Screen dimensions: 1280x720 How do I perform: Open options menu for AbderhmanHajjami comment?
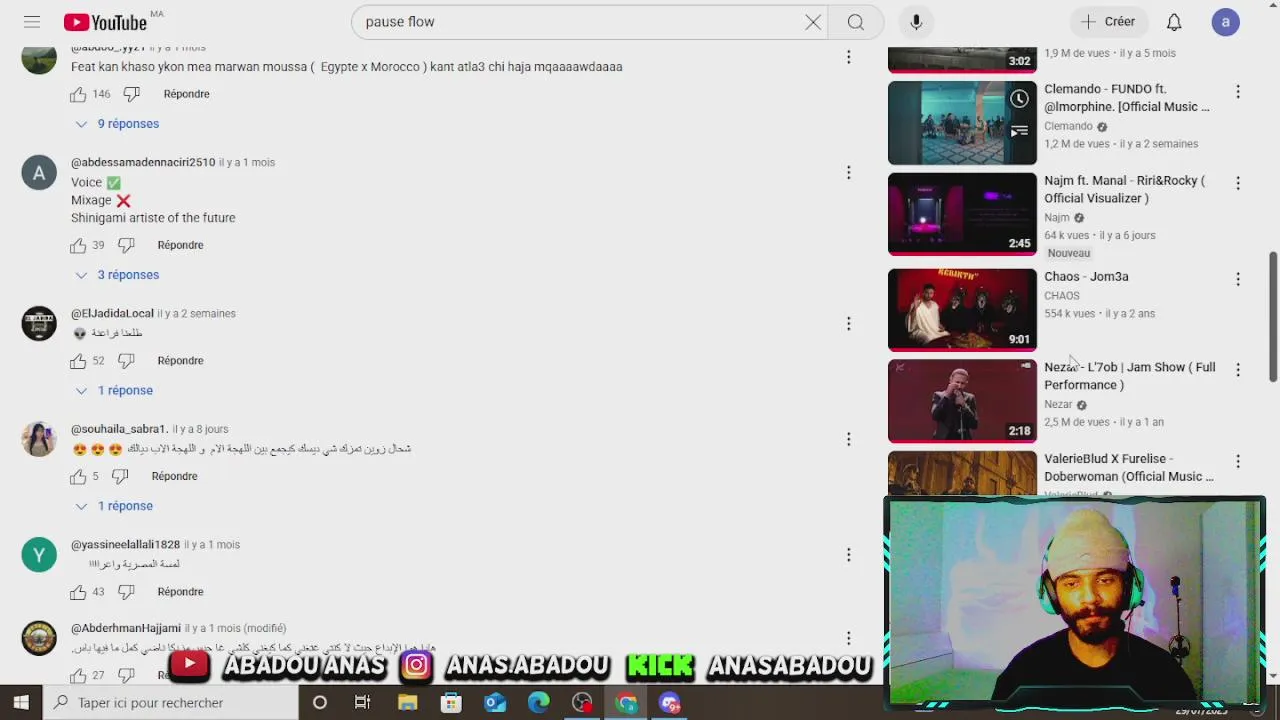tap(848, 638)
